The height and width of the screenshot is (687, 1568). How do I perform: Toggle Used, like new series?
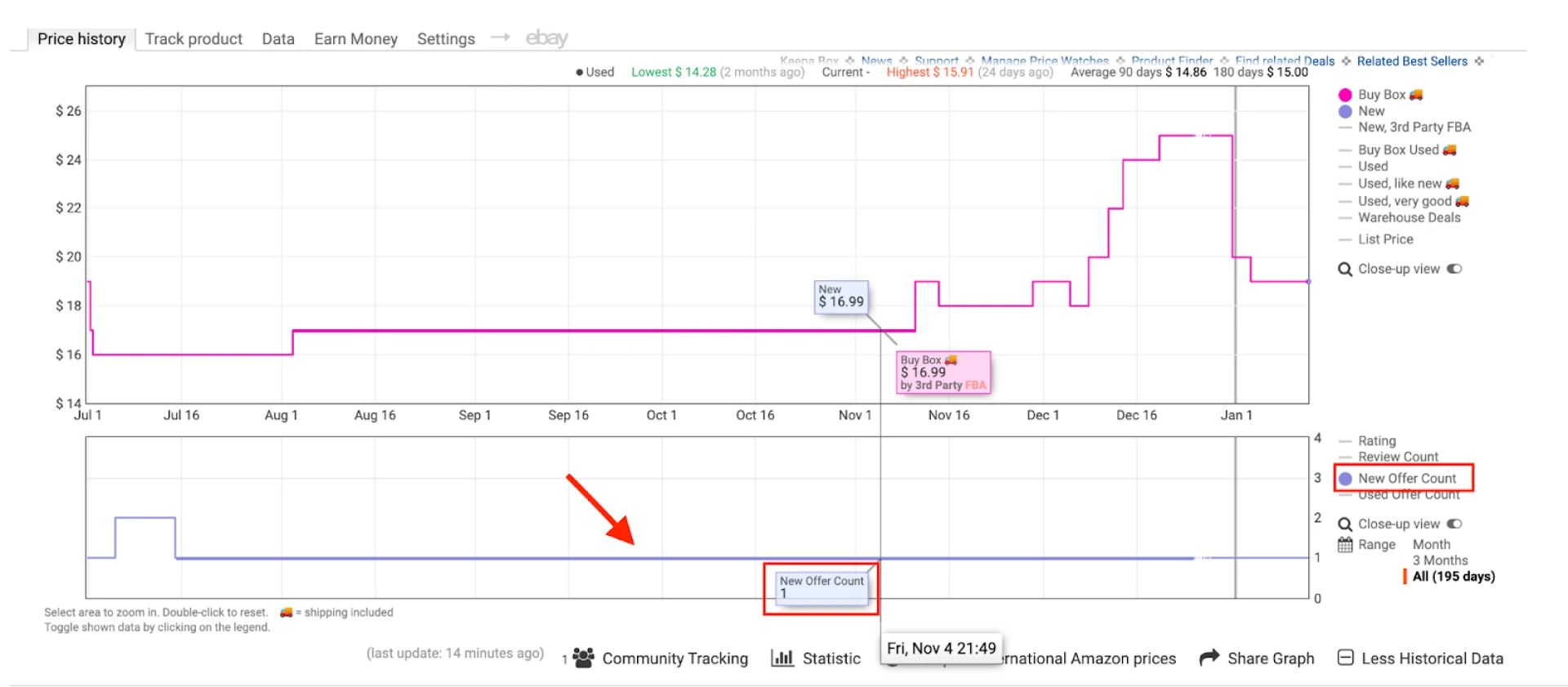point(1399,183)
